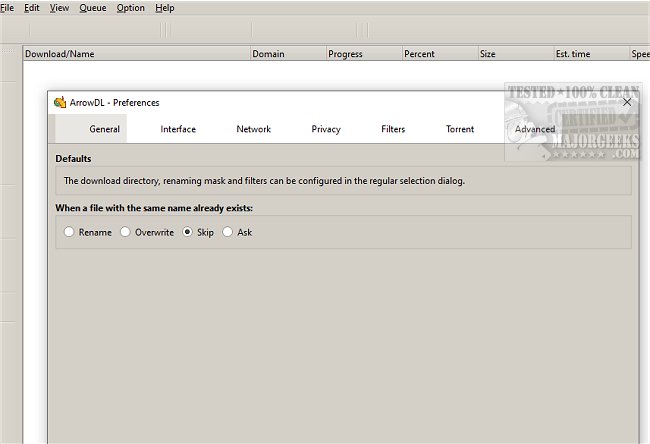Open the Option menu
Viewport: 650px width, 444px height.
[x=131, y=8]
